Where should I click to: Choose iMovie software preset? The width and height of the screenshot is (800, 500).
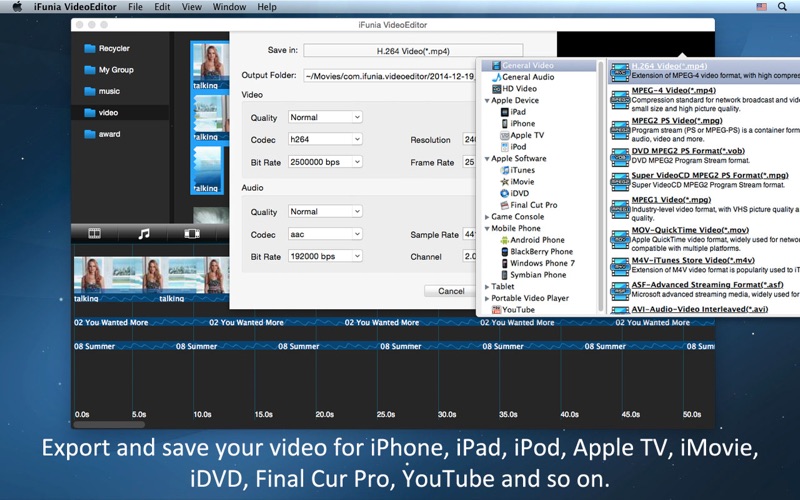[x=517, y=182]
